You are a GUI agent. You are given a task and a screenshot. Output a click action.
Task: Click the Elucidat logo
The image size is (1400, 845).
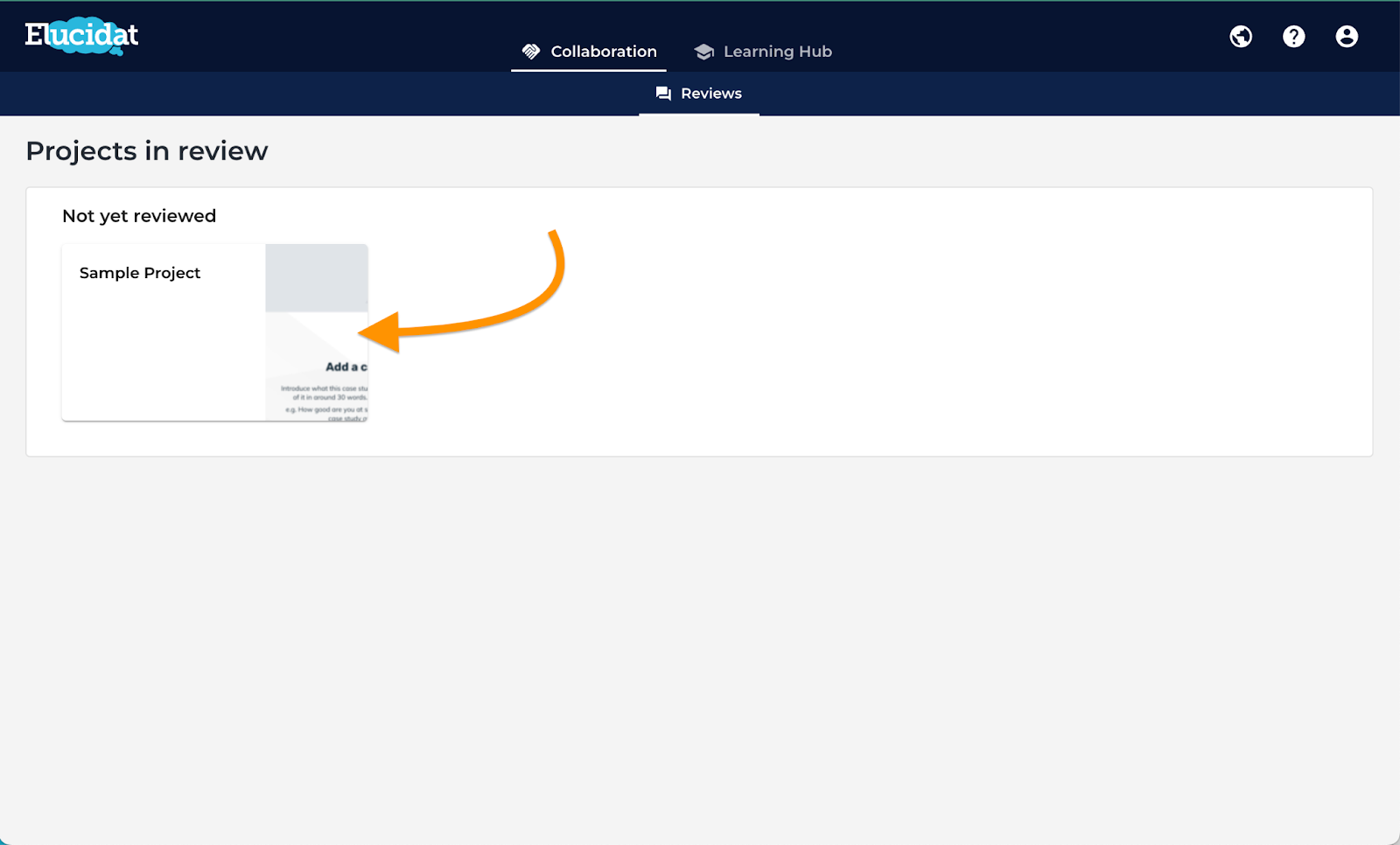click(81, 36)
